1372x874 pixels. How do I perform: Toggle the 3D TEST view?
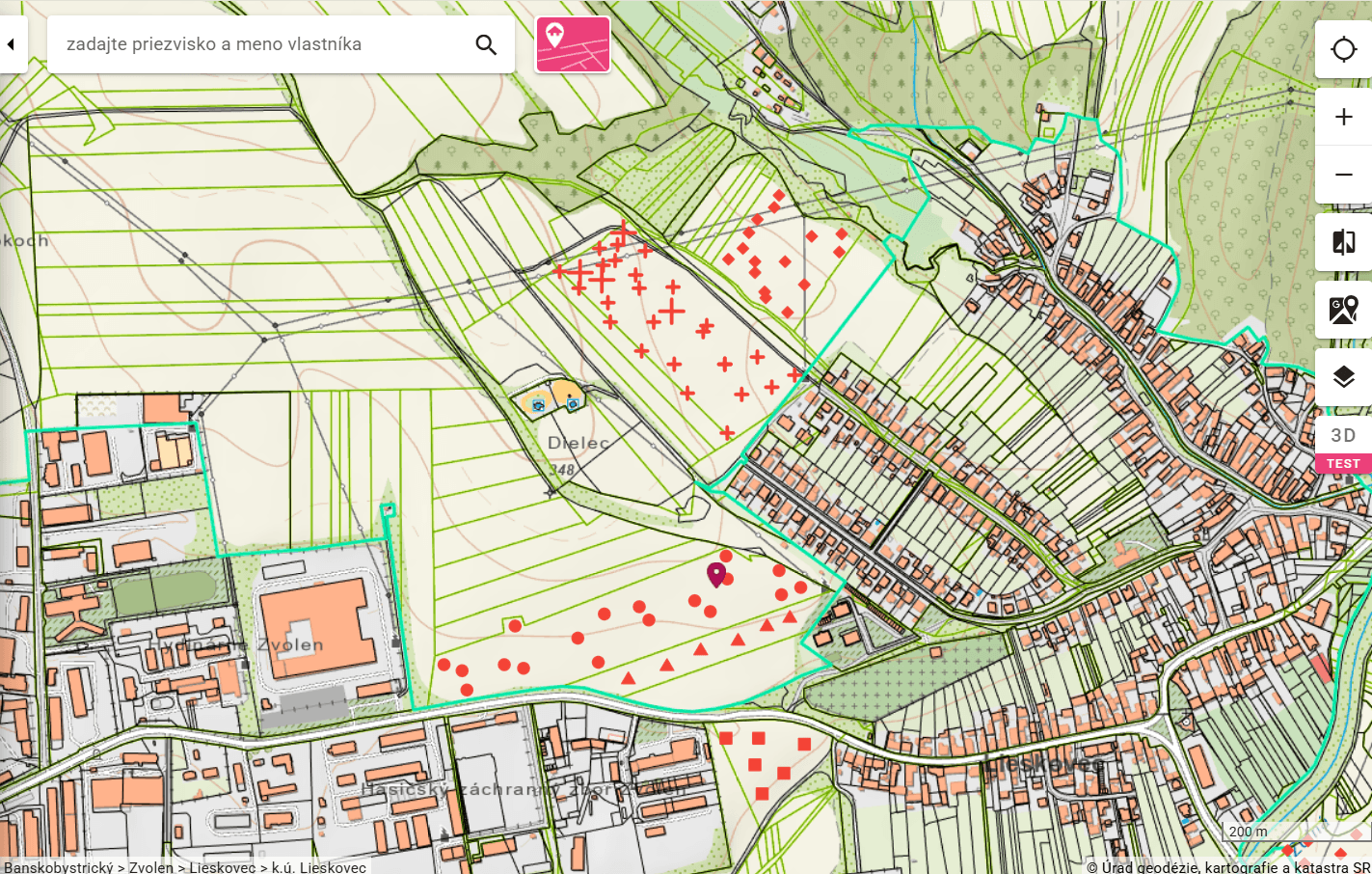point(1343,446)
